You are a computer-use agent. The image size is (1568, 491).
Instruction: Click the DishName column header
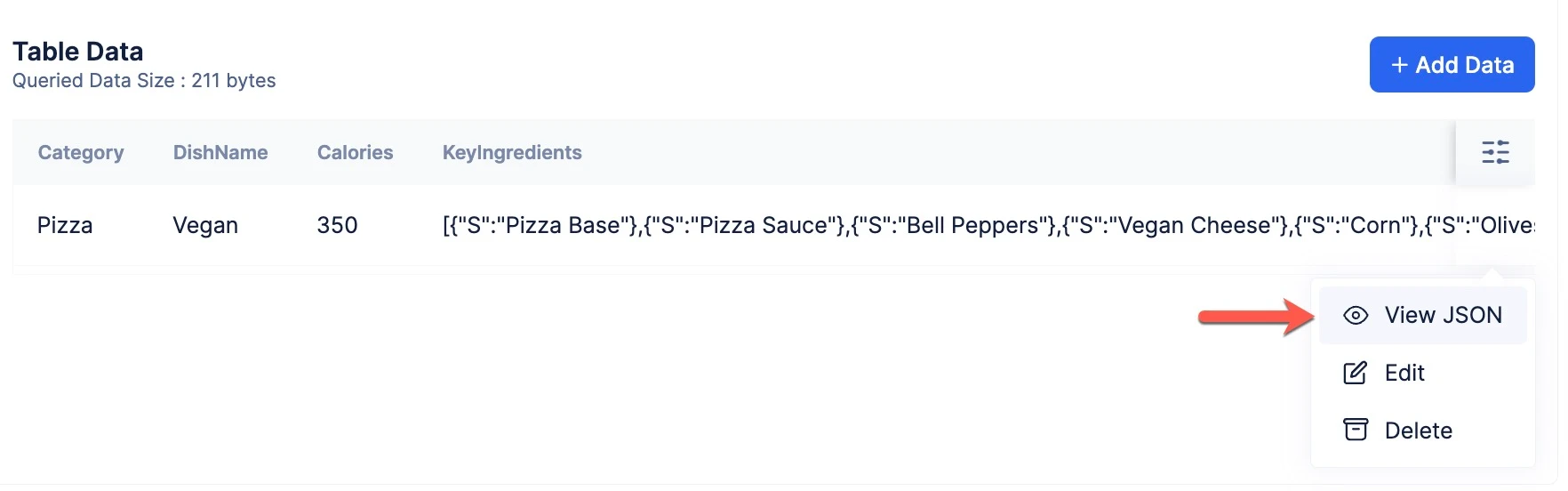pyautogui.click(x=220, y=153)
